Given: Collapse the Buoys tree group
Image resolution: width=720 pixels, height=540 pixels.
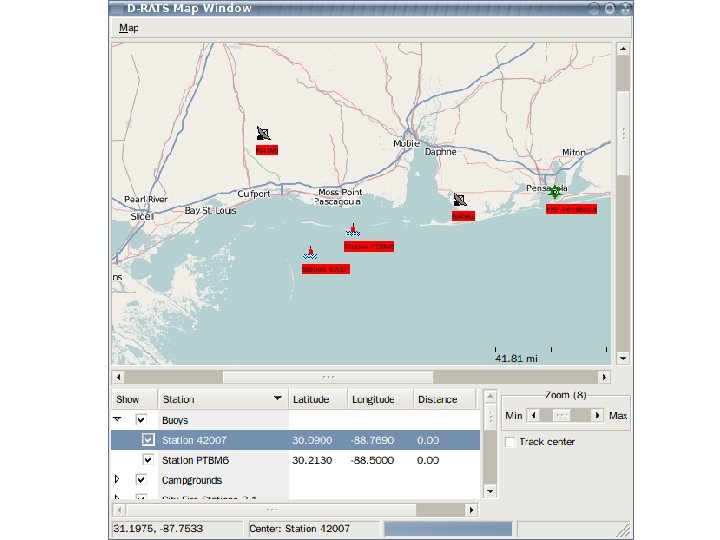Looking at the screenshot, I should coord(118,419).
